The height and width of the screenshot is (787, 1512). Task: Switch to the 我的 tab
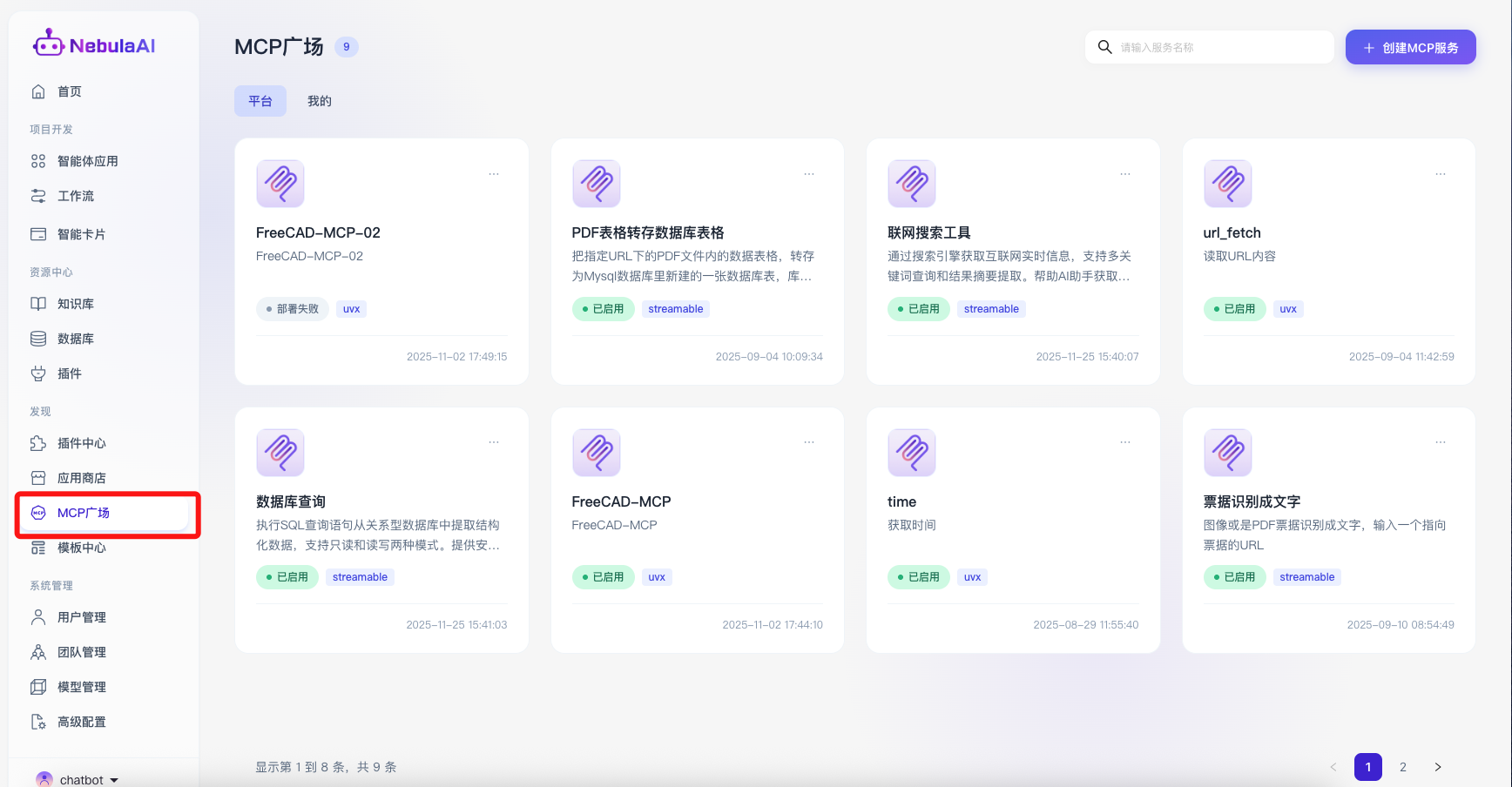tap(320, 101)
